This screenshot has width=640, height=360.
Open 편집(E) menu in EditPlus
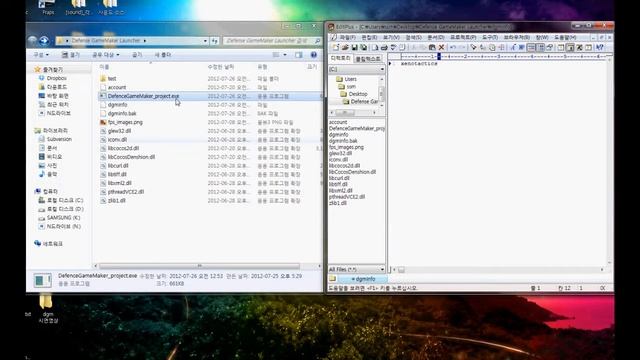tap(369, 38)
